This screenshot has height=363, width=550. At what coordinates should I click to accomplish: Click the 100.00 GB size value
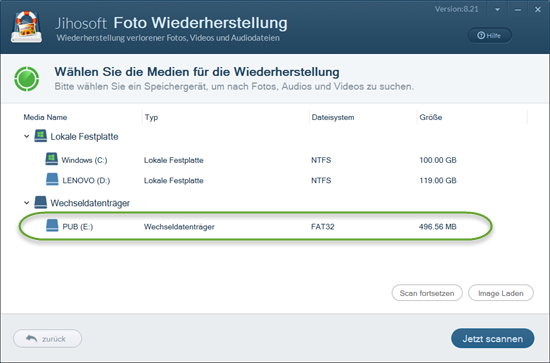[438, 160]
